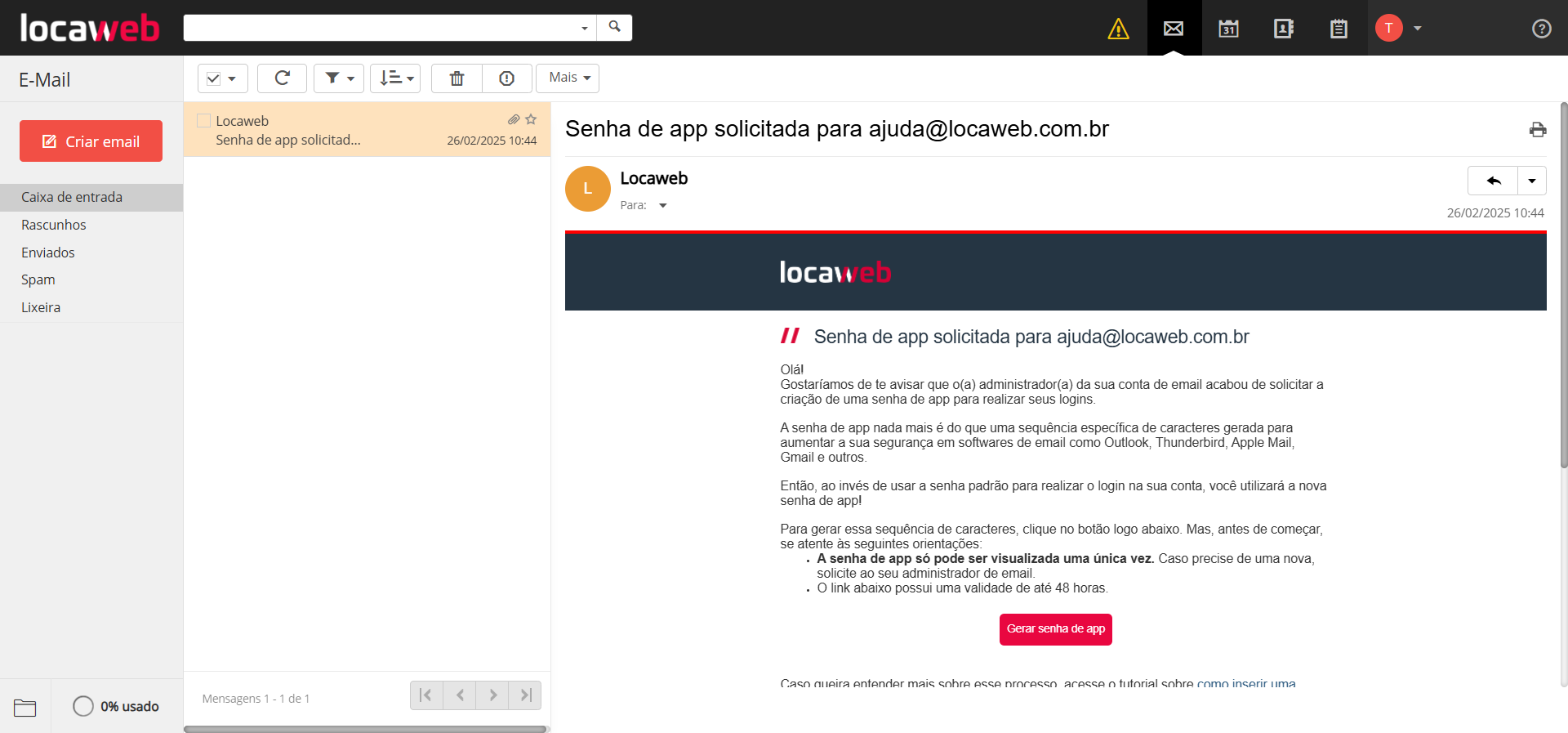Expand the user account menu arrow
This screenshot has height=733, width=1568.
pos(1418,28)
